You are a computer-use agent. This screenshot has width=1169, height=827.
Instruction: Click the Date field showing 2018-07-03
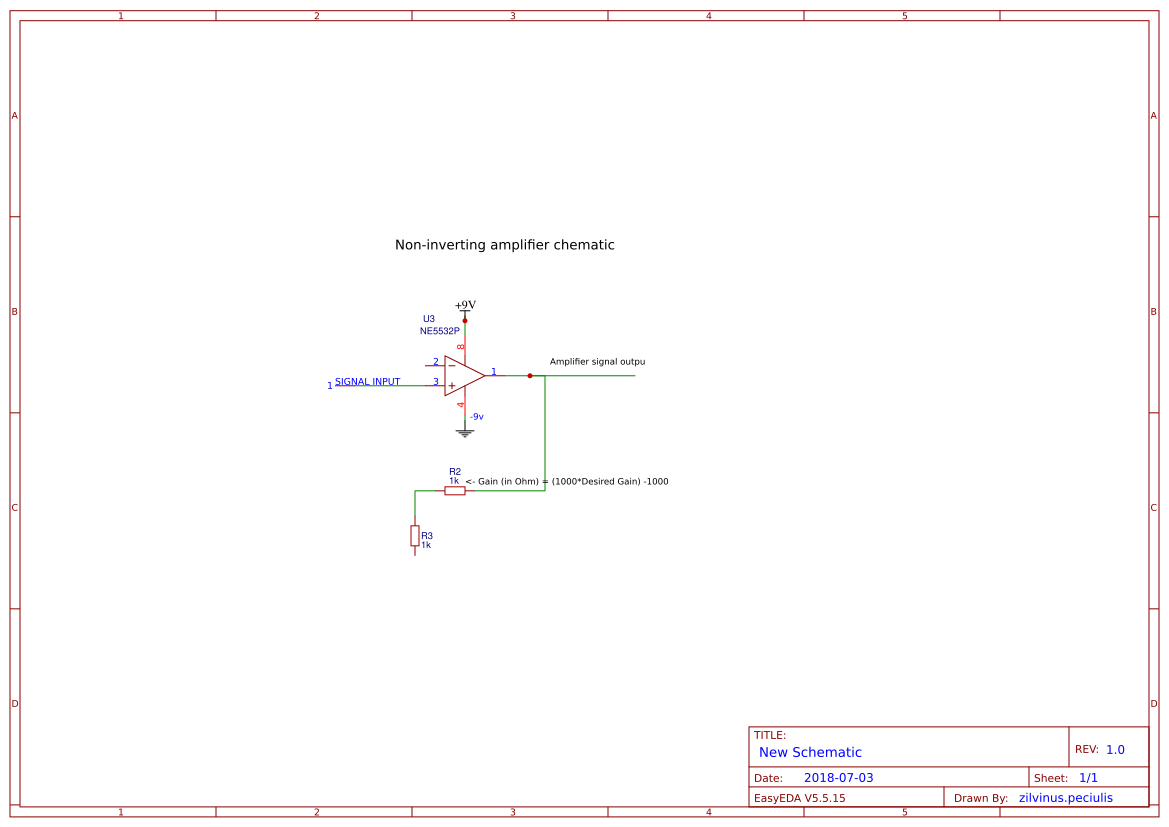click(x=840, y=776)
